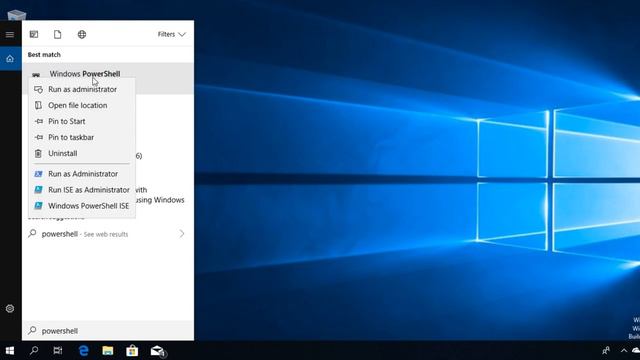Click the icon beside Windows PowerShell ISE
Image resolution: width=640 pixels, height=360 pixels.
tap(38, 206)
